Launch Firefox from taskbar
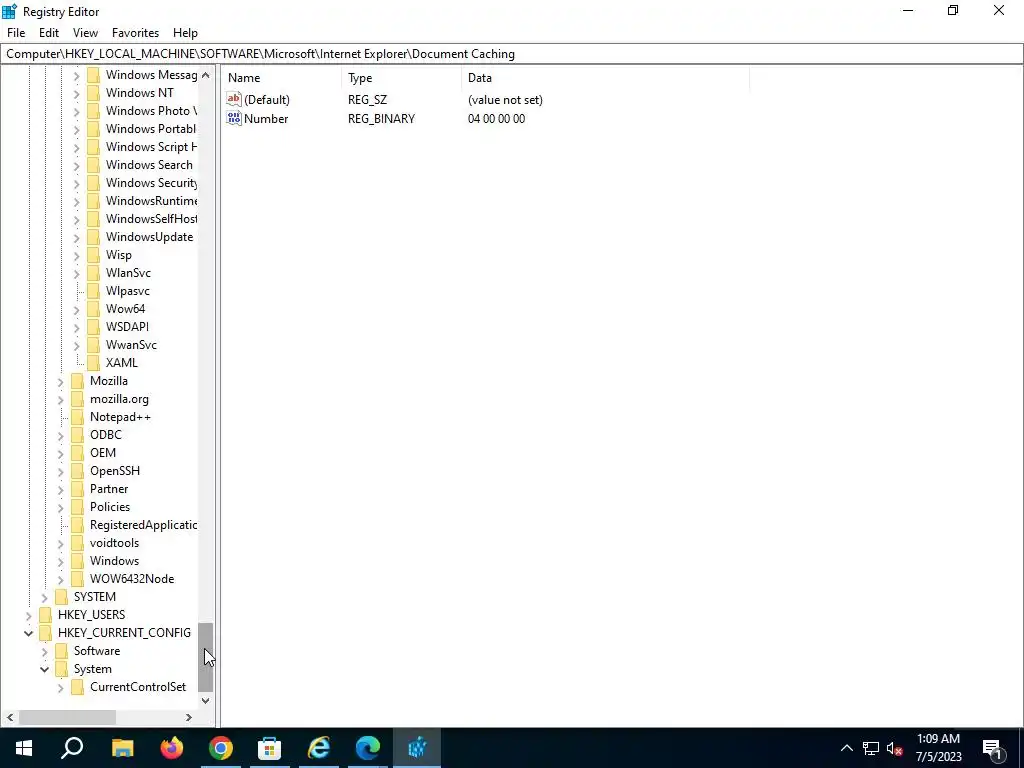This screenshot has height=768, width=1024. 172,748
